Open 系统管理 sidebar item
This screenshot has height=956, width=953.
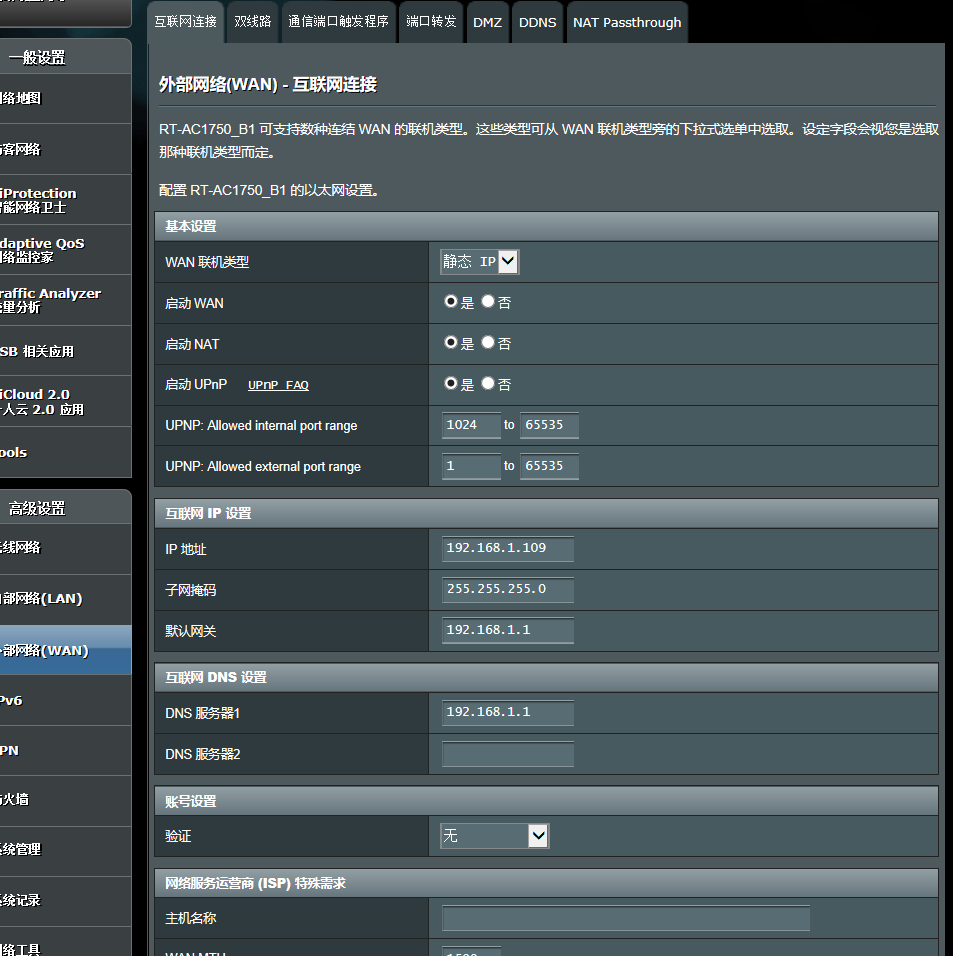coord(65,849)
